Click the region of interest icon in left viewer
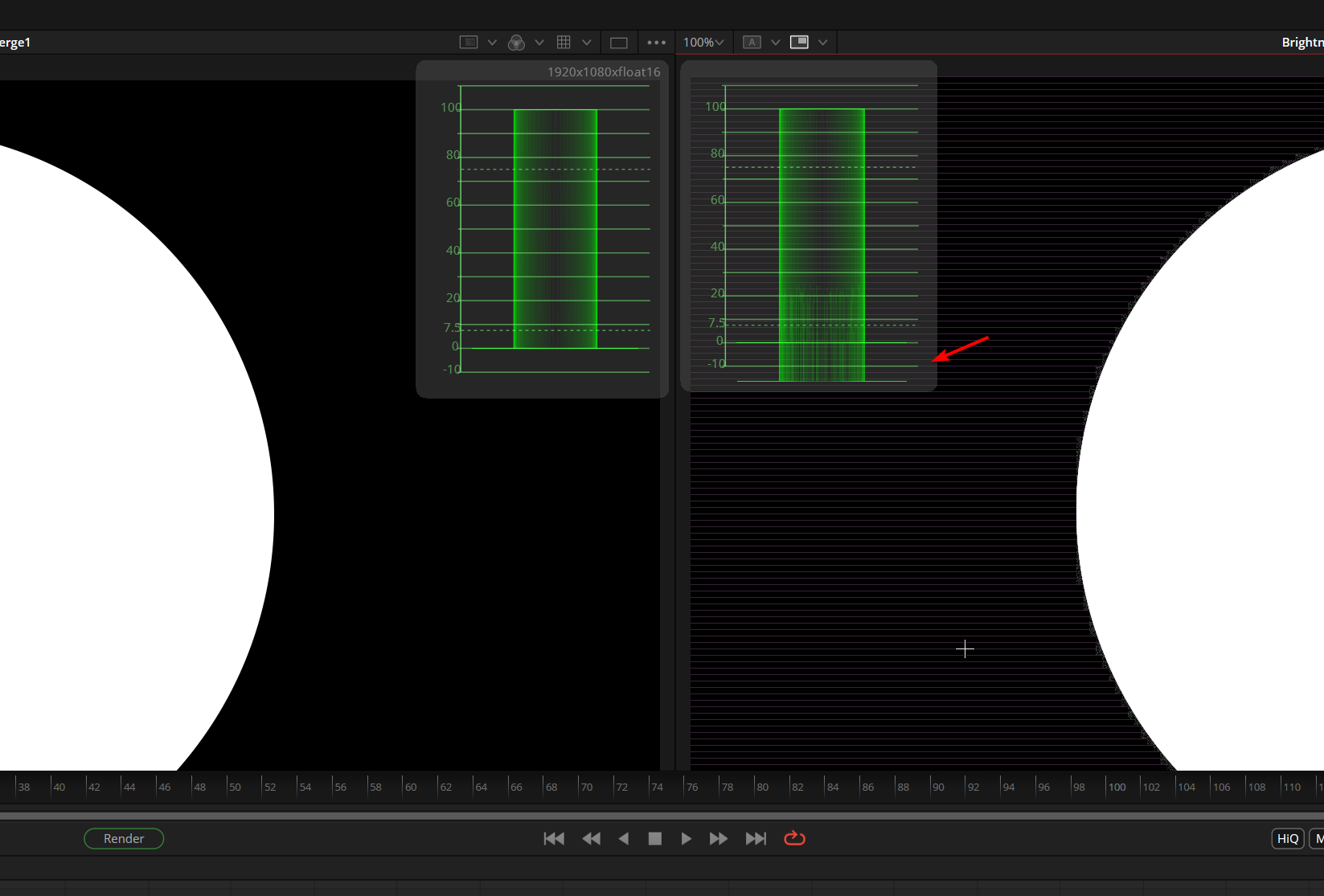 [469, 43]
